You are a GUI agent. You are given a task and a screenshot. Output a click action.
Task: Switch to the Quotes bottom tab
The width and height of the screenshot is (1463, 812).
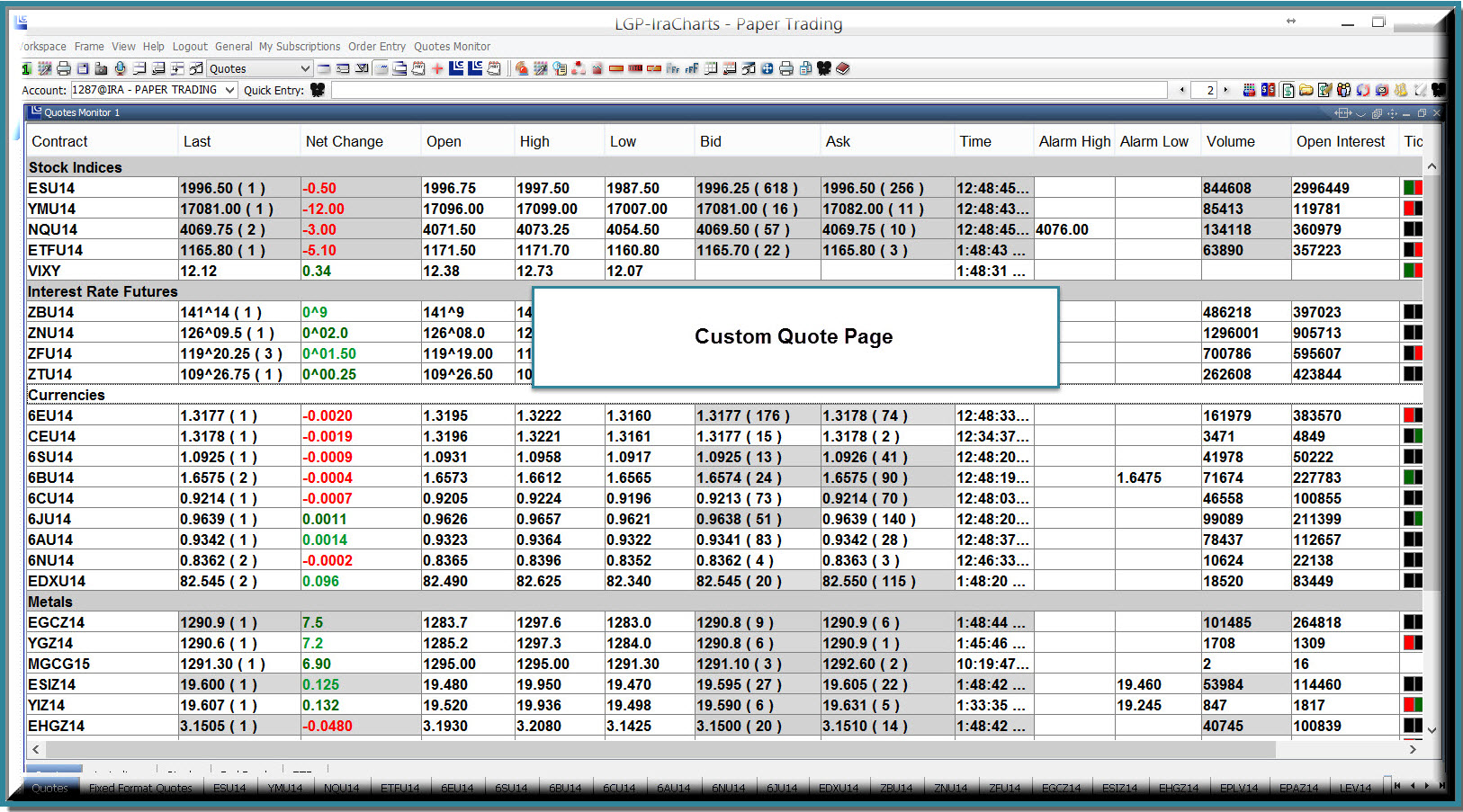pyautogui.click(x=49, y=788)
